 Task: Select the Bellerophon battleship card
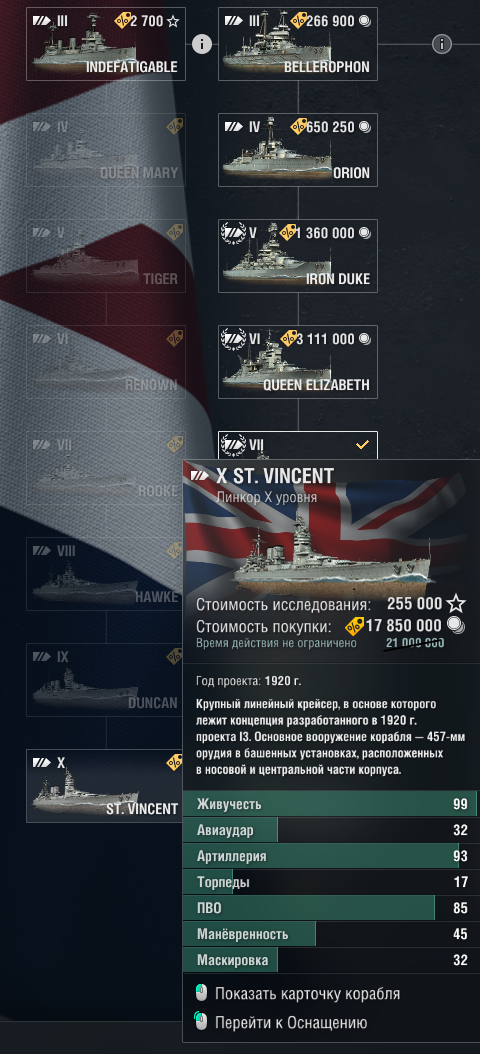pyautogui.click(x=298, y=44)
